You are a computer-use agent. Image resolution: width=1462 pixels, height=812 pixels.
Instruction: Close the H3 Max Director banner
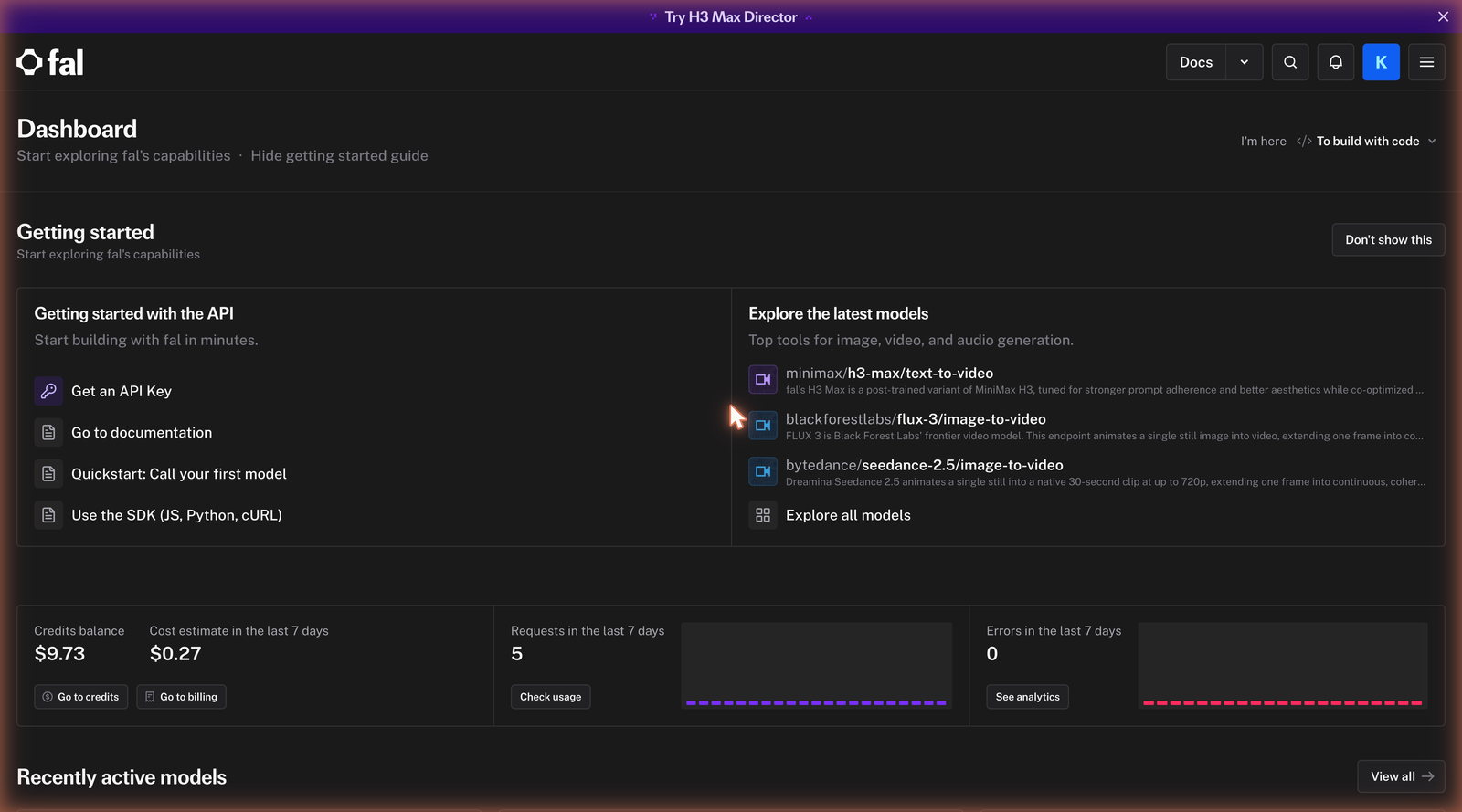[x=1443, y=16]
